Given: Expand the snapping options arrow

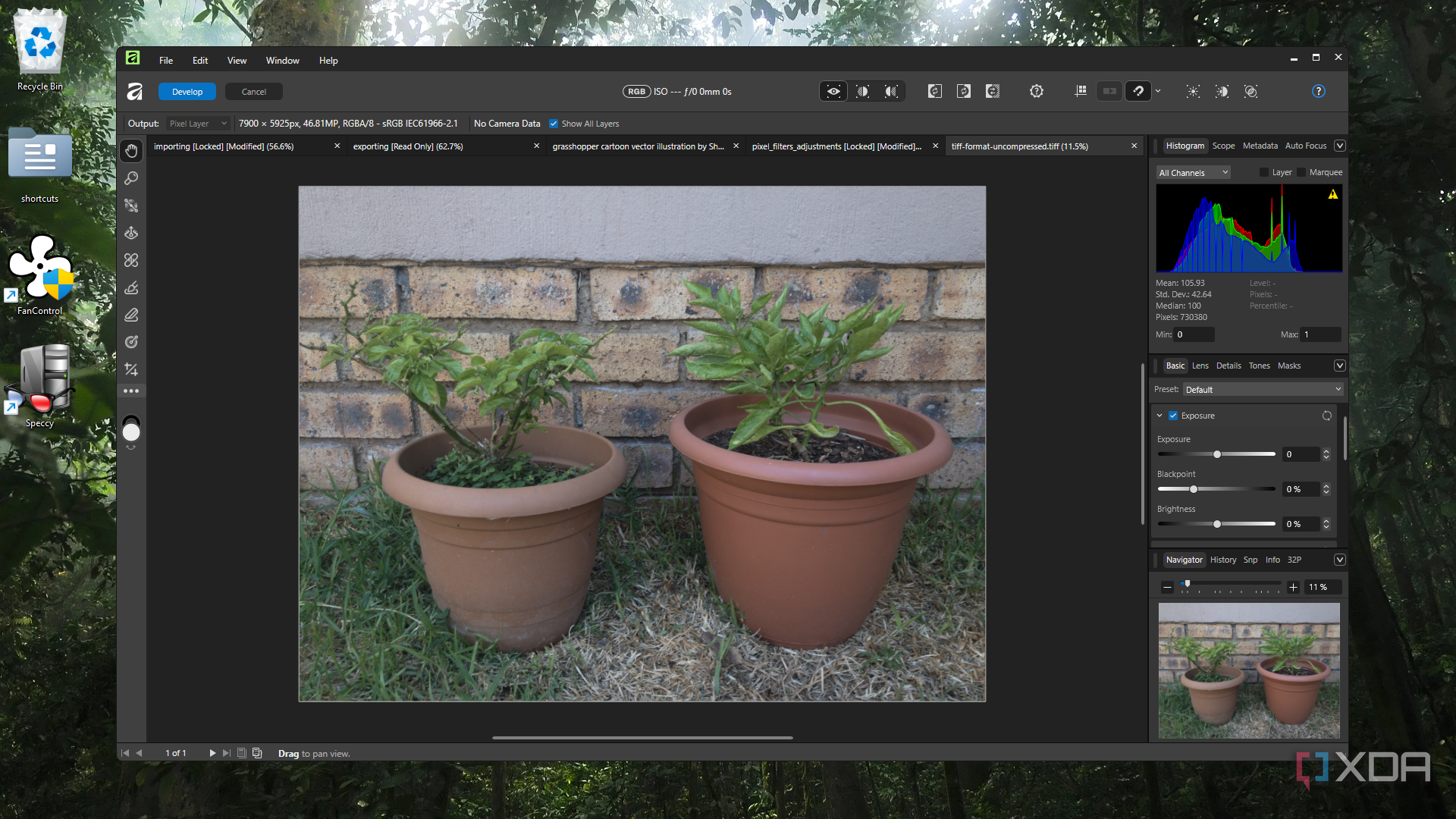Looking at the screenshot, I should pos(1158,92).
